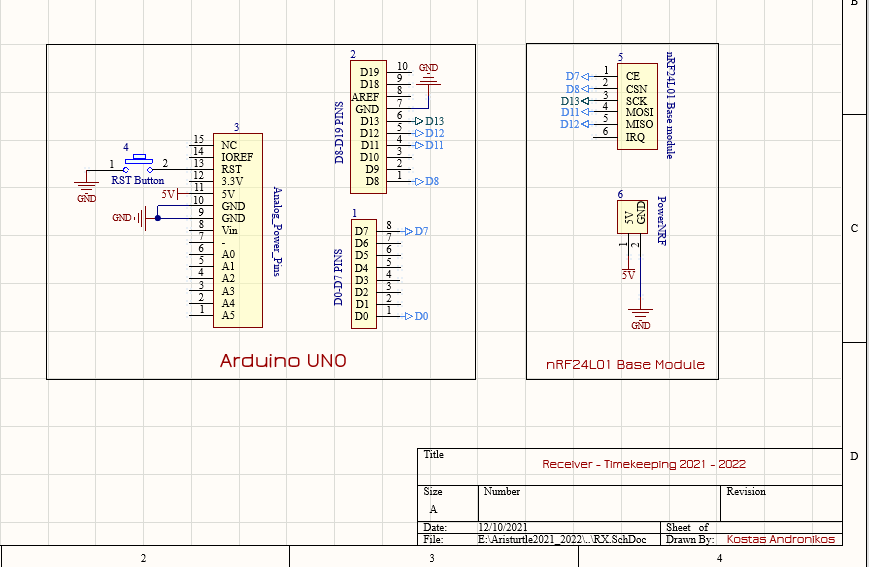Click the D7 port next to nRF24L01 CE pin
Viewport: 869px width, 567px height.
click(x=575, y=76)
